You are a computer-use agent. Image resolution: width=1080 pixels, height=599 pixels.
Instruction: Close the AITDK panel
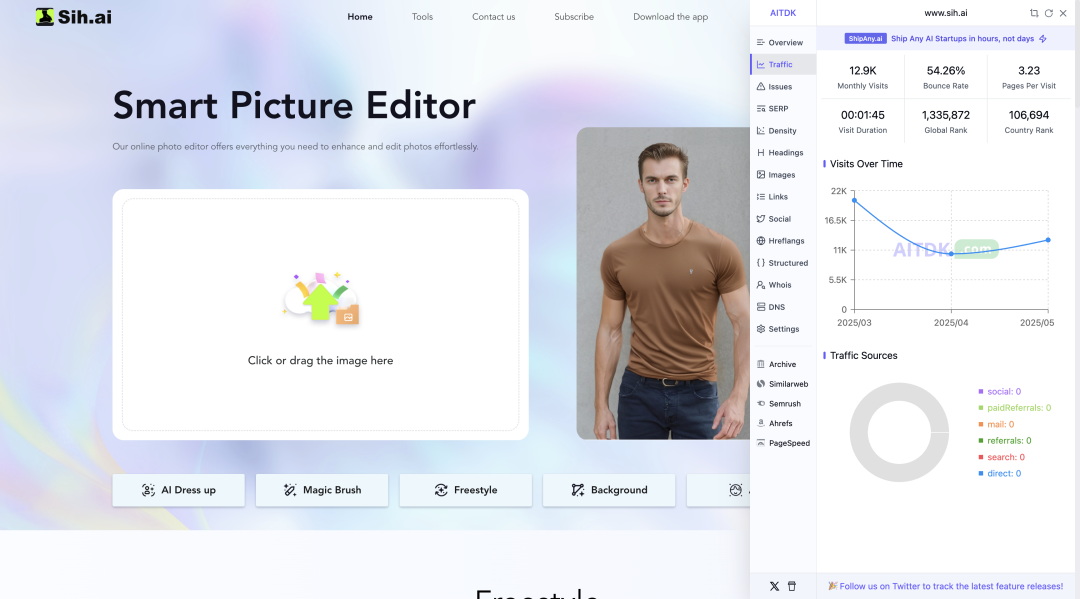point(1063,13)
